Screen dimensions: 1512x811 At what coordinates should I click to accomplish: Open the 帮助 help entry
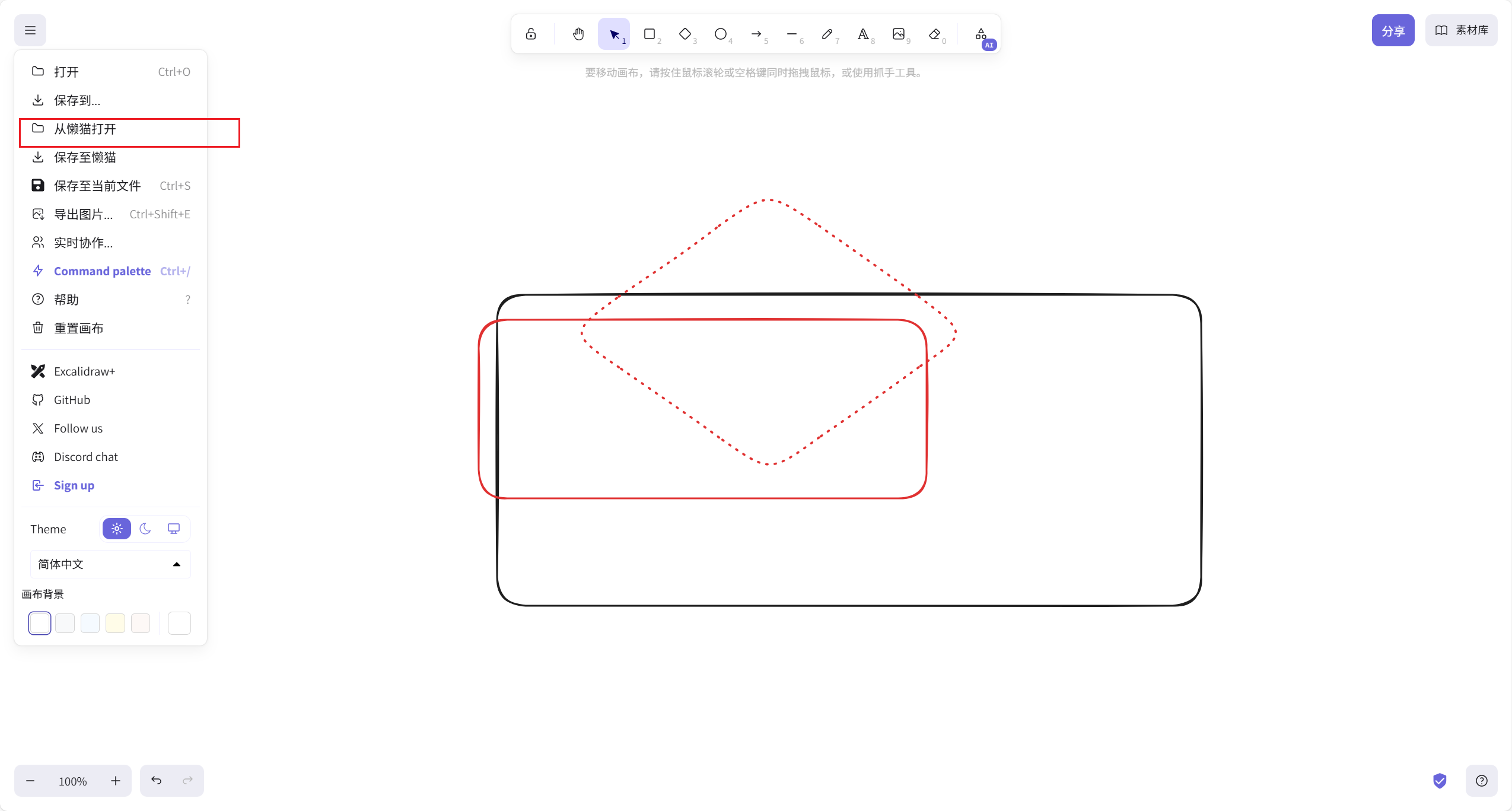(110, 300)
